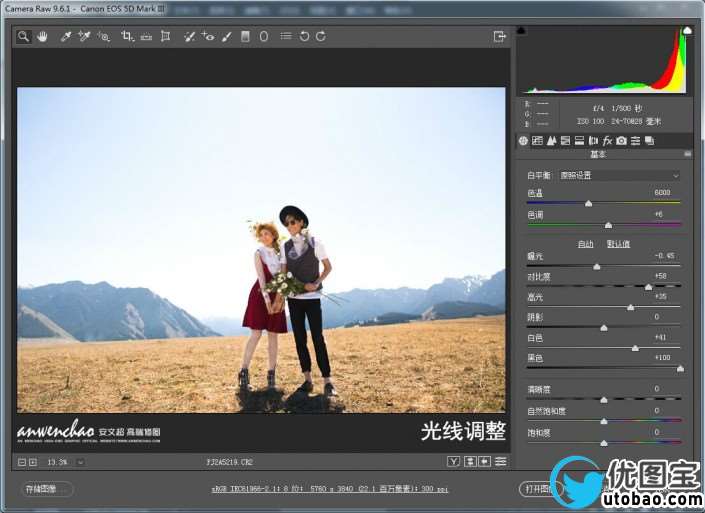Image resolution: width=705 pixels, height=513 pixels.
Task: Switch to the Basic panel tab
Action: pyautogui.click(x=523, y=141)
